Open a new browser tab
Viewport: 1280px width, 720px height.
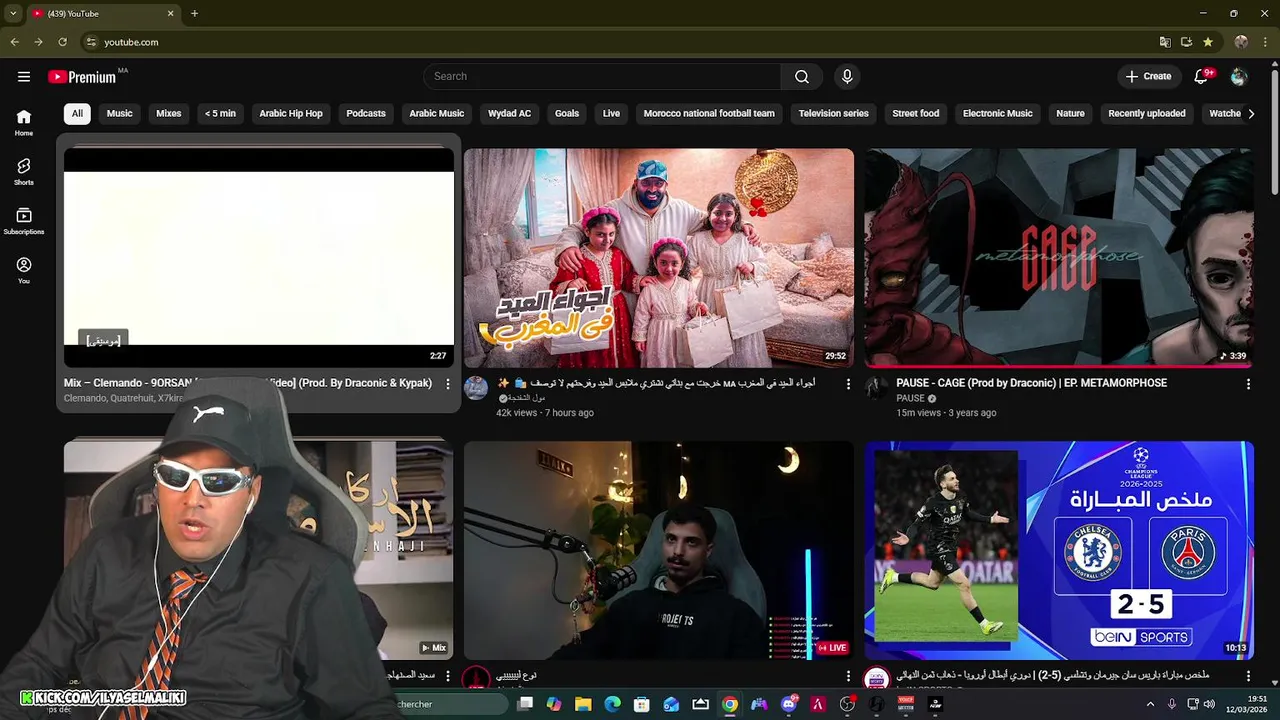194,13
